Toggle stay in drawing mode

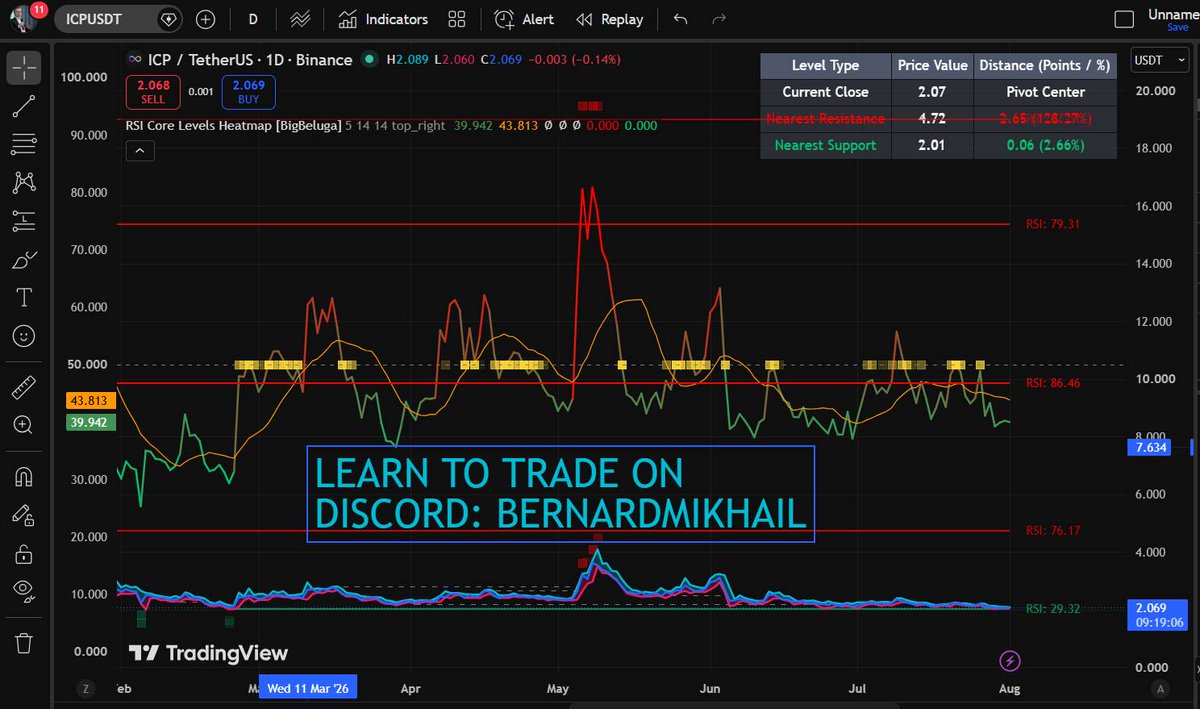pos(25,515)
